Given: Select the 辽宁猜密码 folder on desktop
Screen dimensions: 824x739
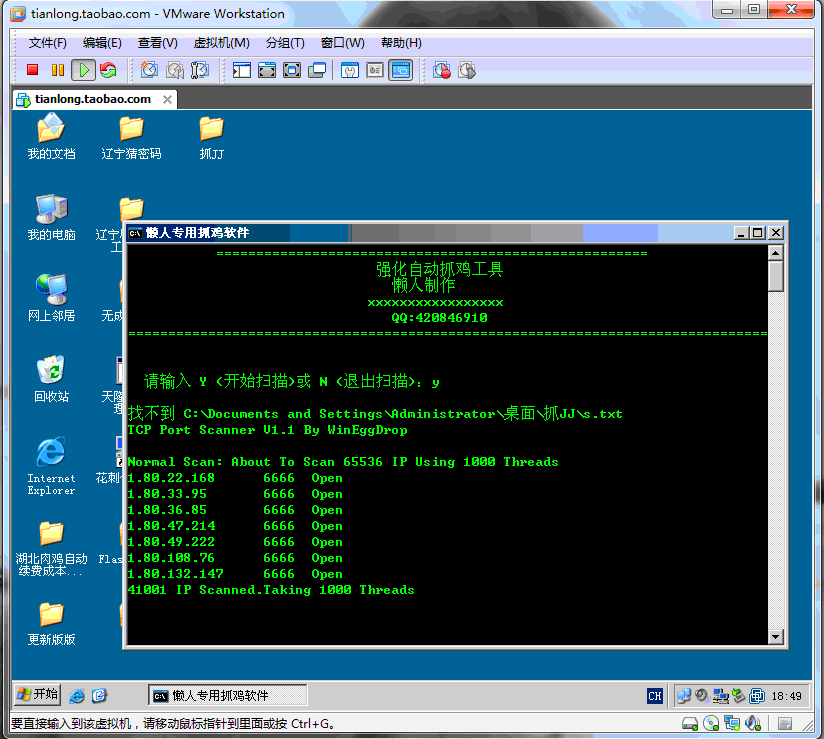Looking at the screenshot, I should click(131, 138).
